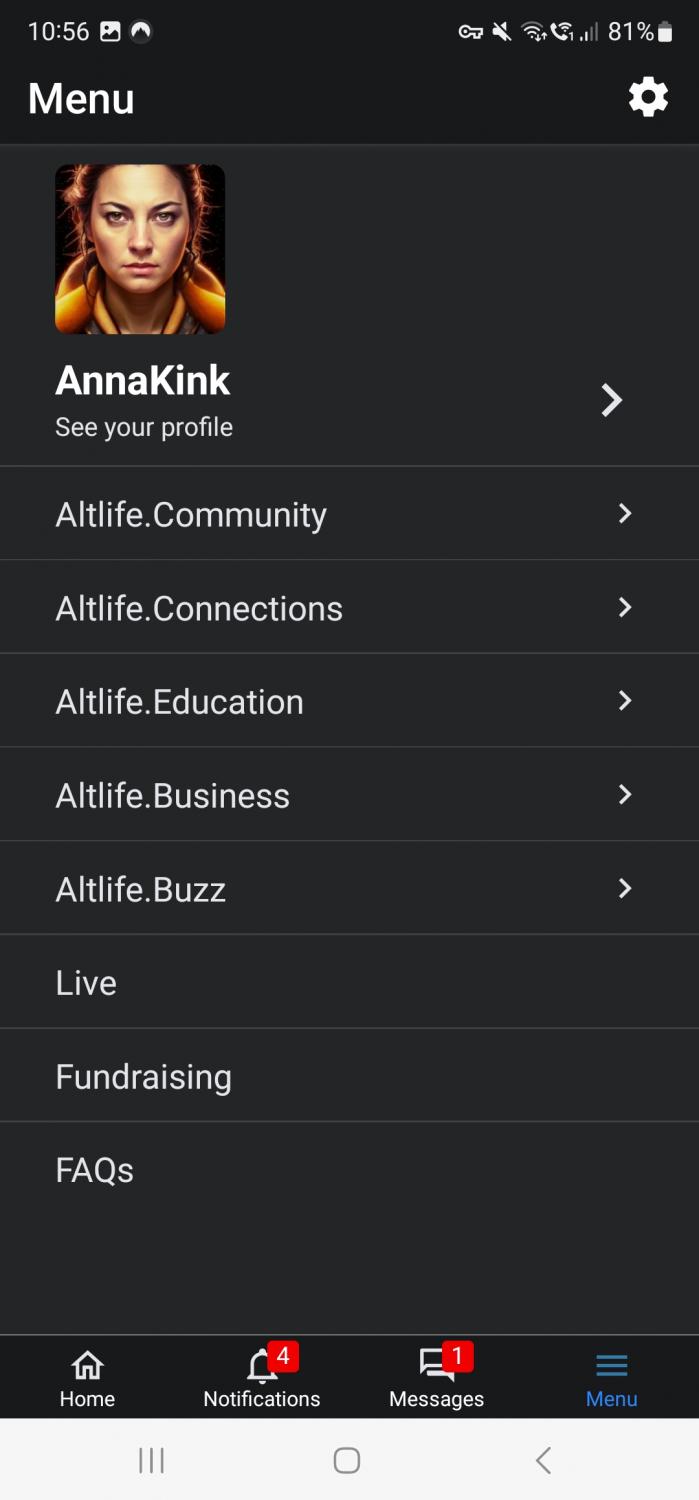Open the FAQs menu entry
Viewport: 699px width, 1500px height.
pos(95,1170)
